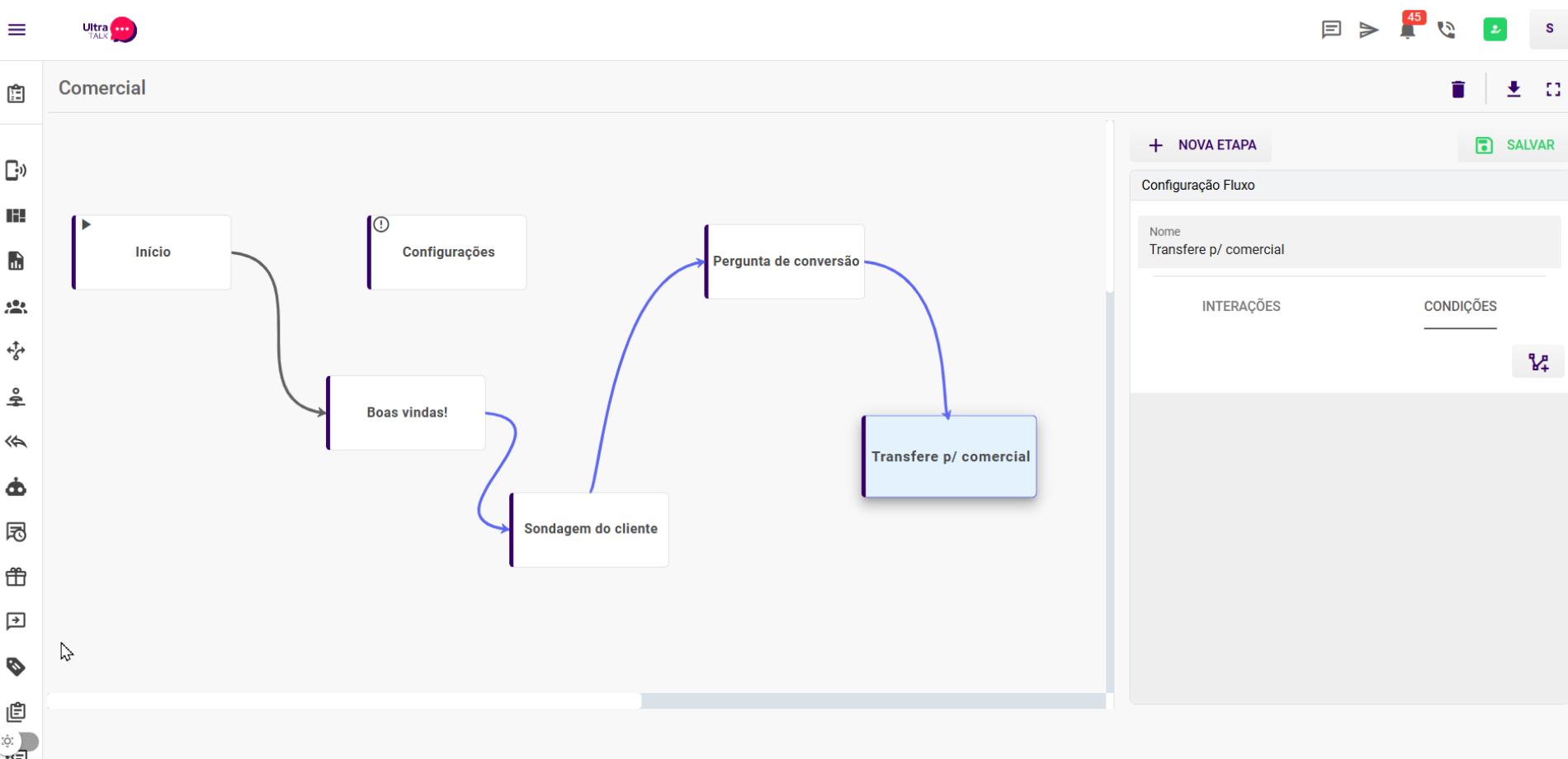Open the reply-all arrows sidebar icon
Image resolution: width=1568 pixels, height=759 pixels.
(x=17, y=442)
